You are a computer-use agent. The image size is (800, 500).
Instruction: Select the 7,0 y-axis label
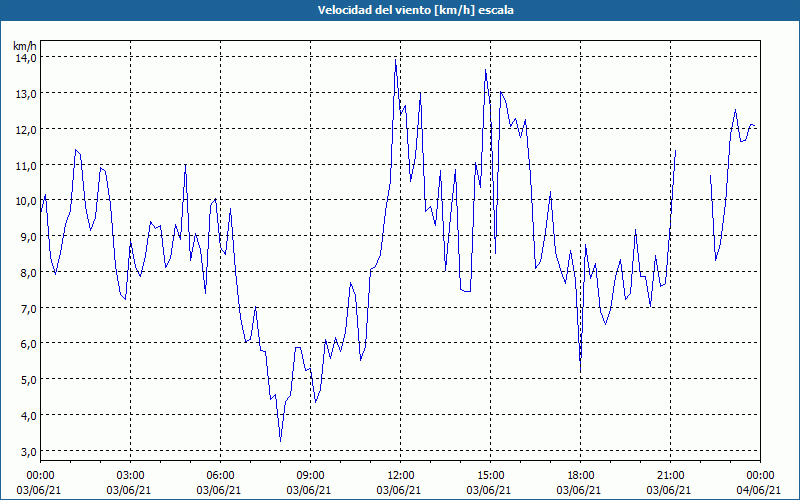28,308
